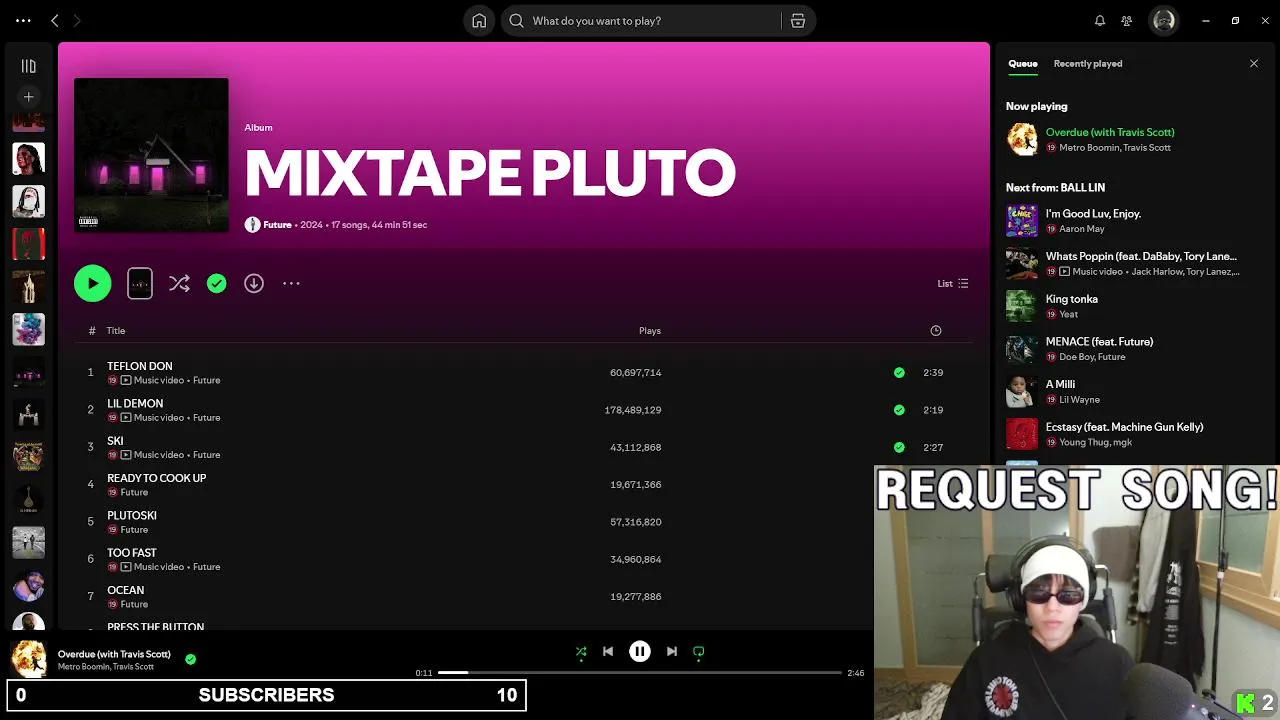This screenshot has height=720, width=1280.
Task: Open Yeat artist link in queue
Action: pyautogui.click(x=1068, y=314)
